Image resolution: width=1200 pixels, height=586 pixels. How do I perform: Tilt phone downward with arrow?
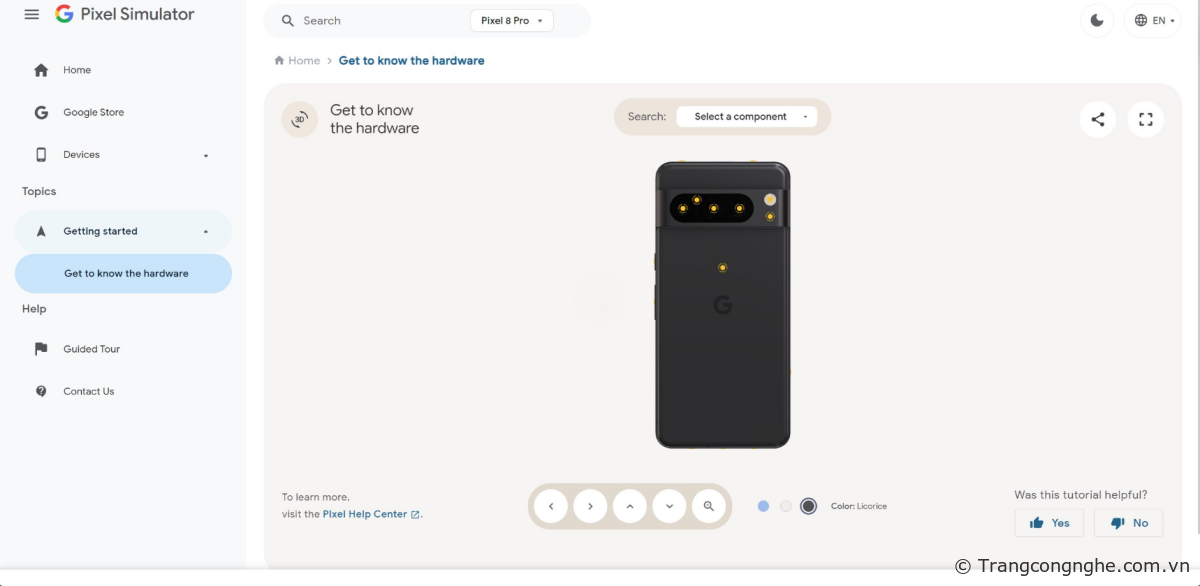pyautogui.click(x=669, y=506)
